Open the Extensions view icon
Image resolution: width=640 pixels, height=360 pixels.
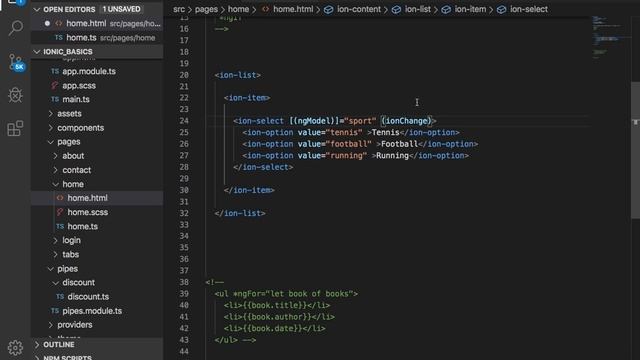[16, 129]
